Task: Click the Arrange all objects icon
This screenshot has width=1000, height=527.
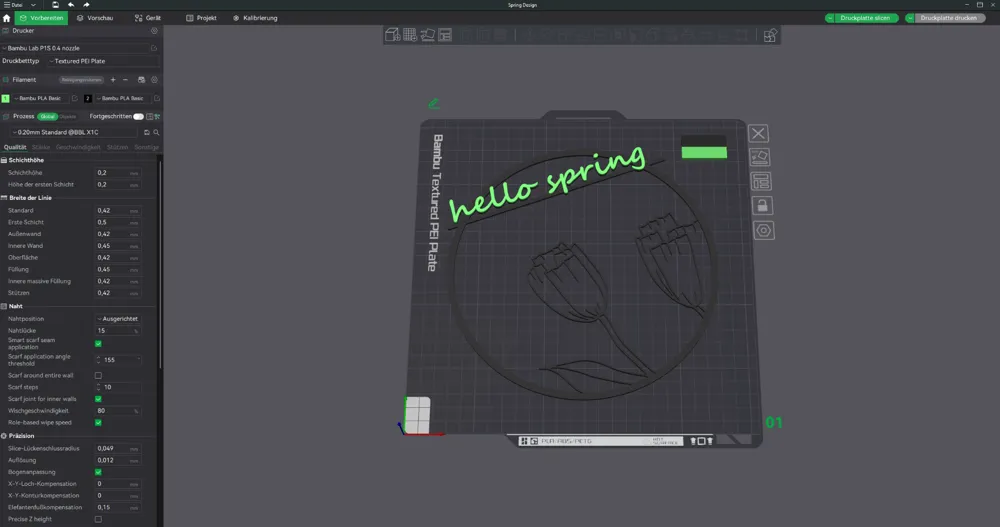Action: (x=445, y=35)
